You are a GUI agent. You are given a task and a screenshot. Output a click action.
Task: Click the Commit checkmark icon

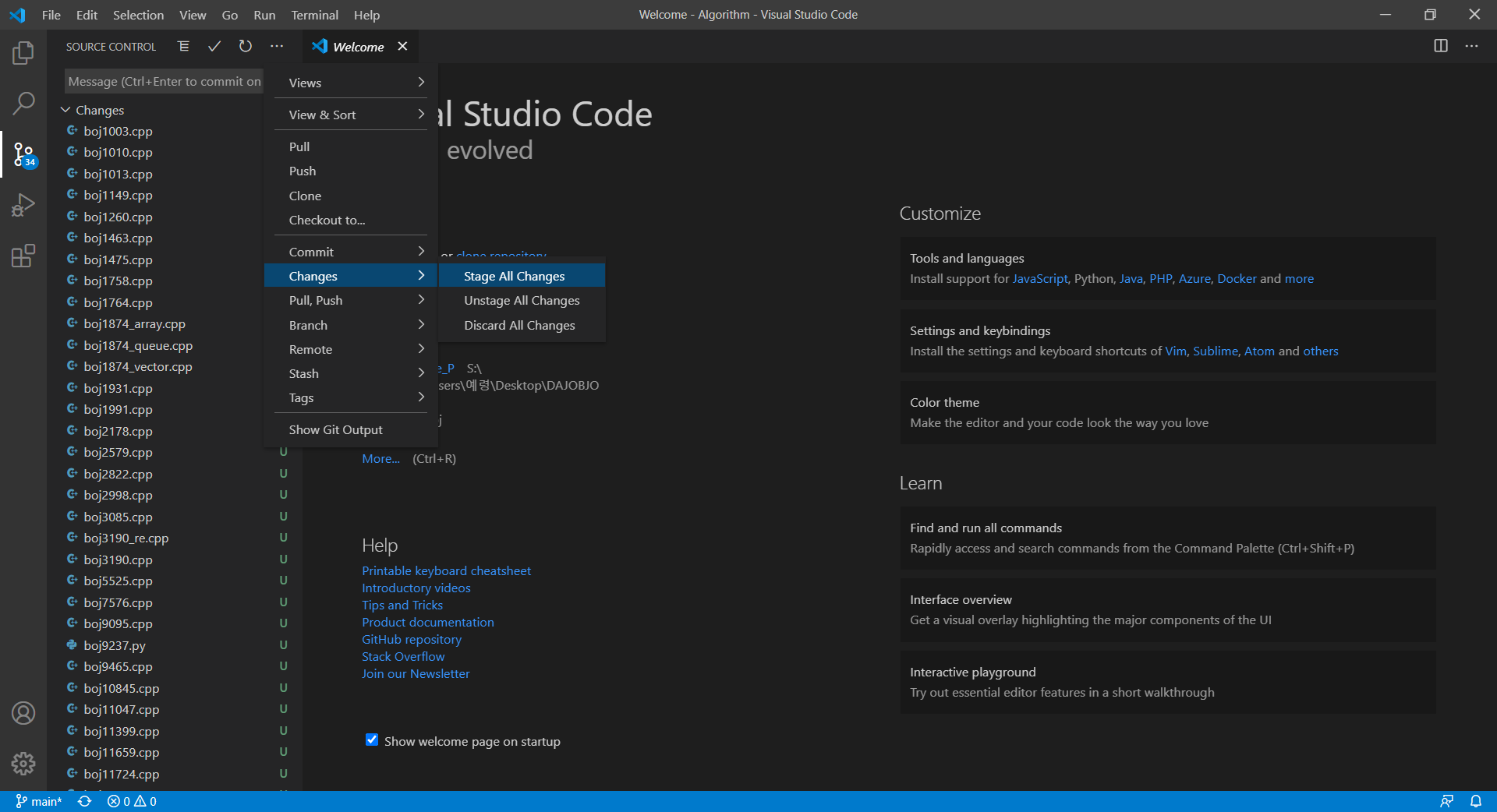click(214, 47)
